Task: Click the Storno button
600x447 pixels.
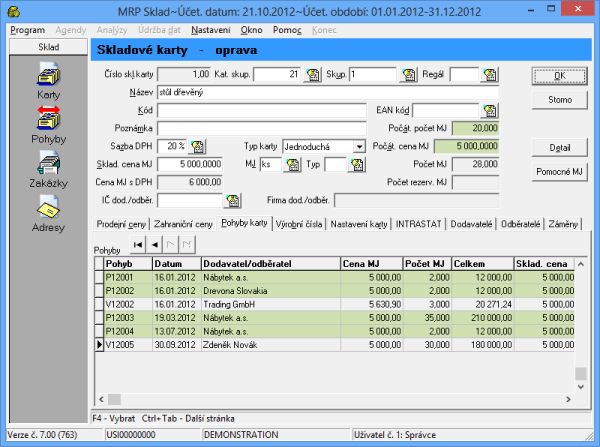Action: [559, 100]
